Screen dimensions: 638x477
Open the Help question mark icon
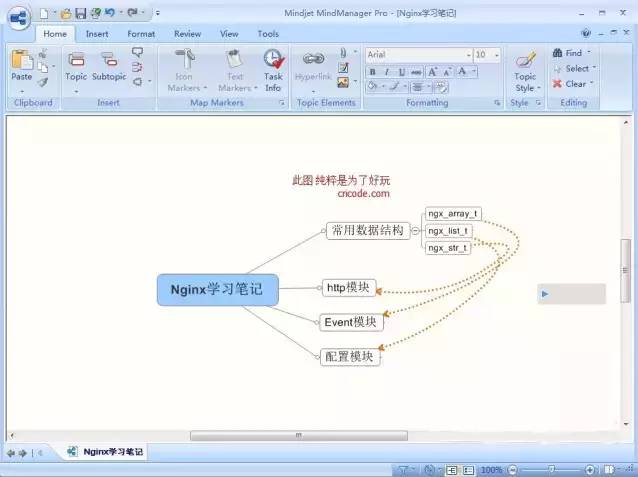(586, 33)
